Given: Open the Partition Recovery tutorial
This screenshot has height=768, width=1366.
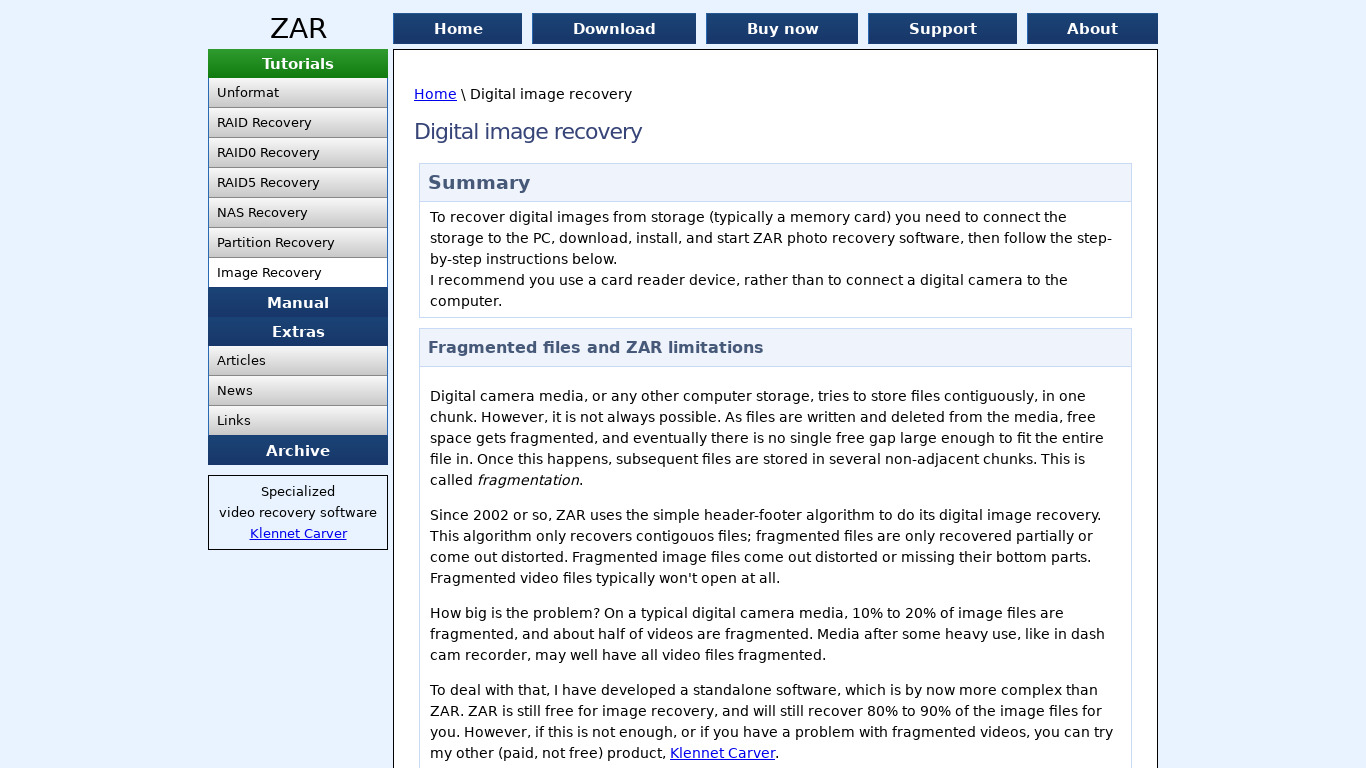Looking at the screenshot, I should point(298,243).
